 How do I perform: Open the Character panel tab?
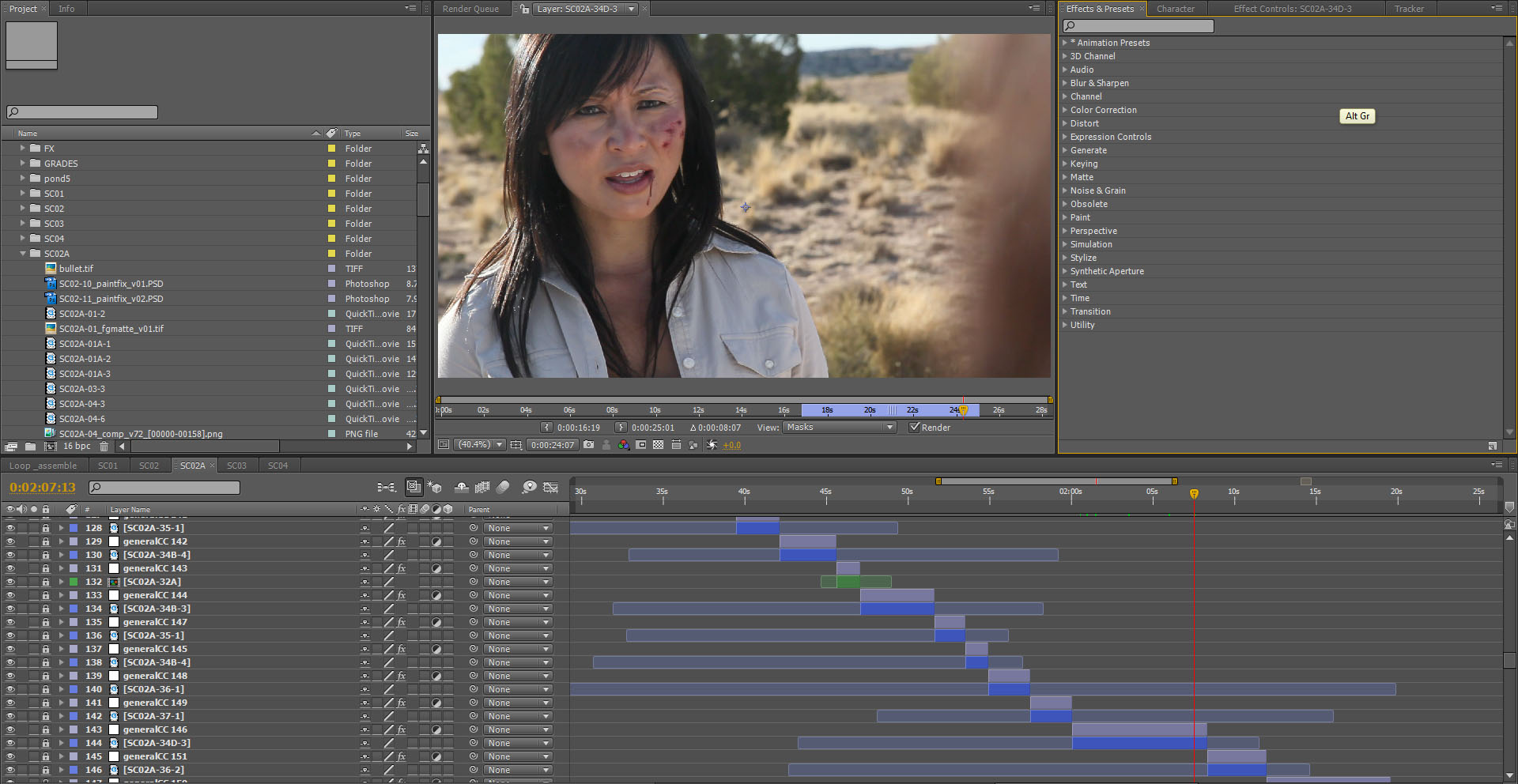tap(1175, 9)
